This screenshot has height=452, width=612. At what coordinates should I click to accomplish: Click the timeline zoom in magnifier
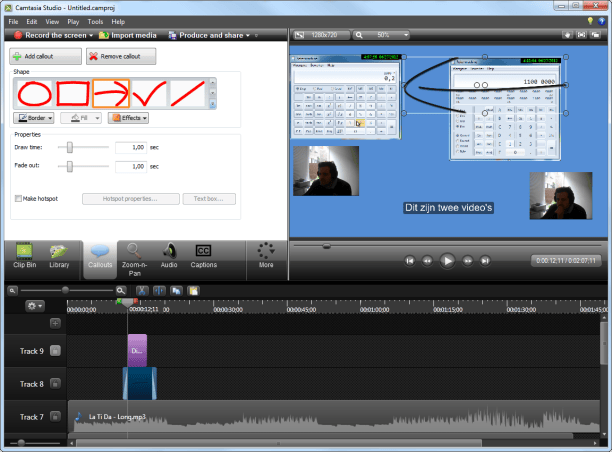[121, 291]
